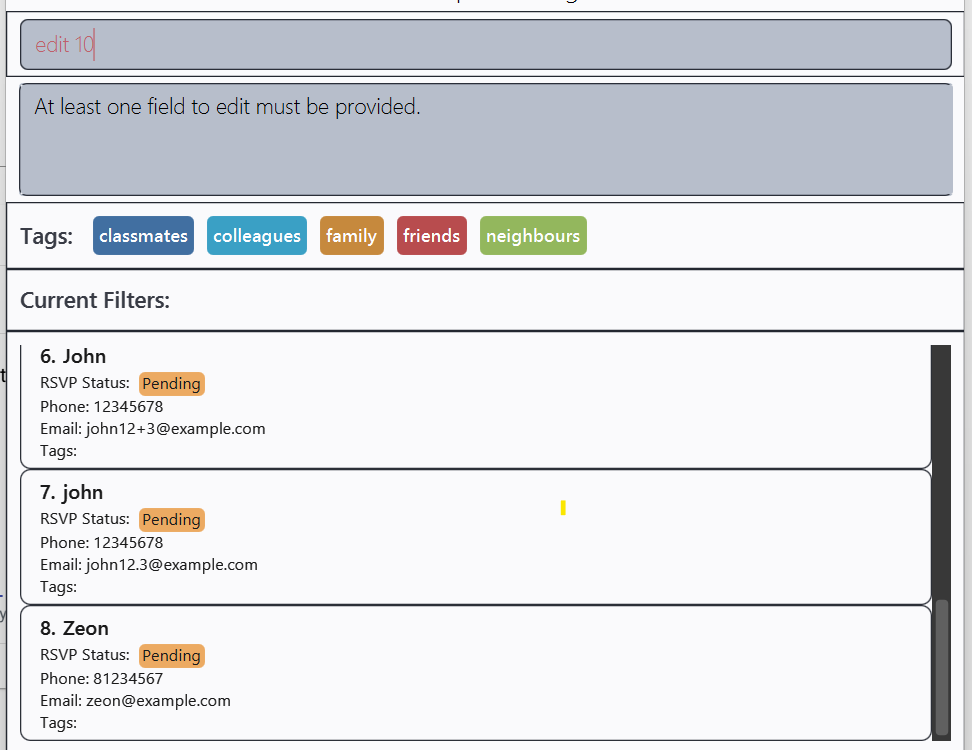This screenshot has height=750, width=972.
Task: Click 'Tags:' line in 7. john's card
Action: [x=58, y=587]
